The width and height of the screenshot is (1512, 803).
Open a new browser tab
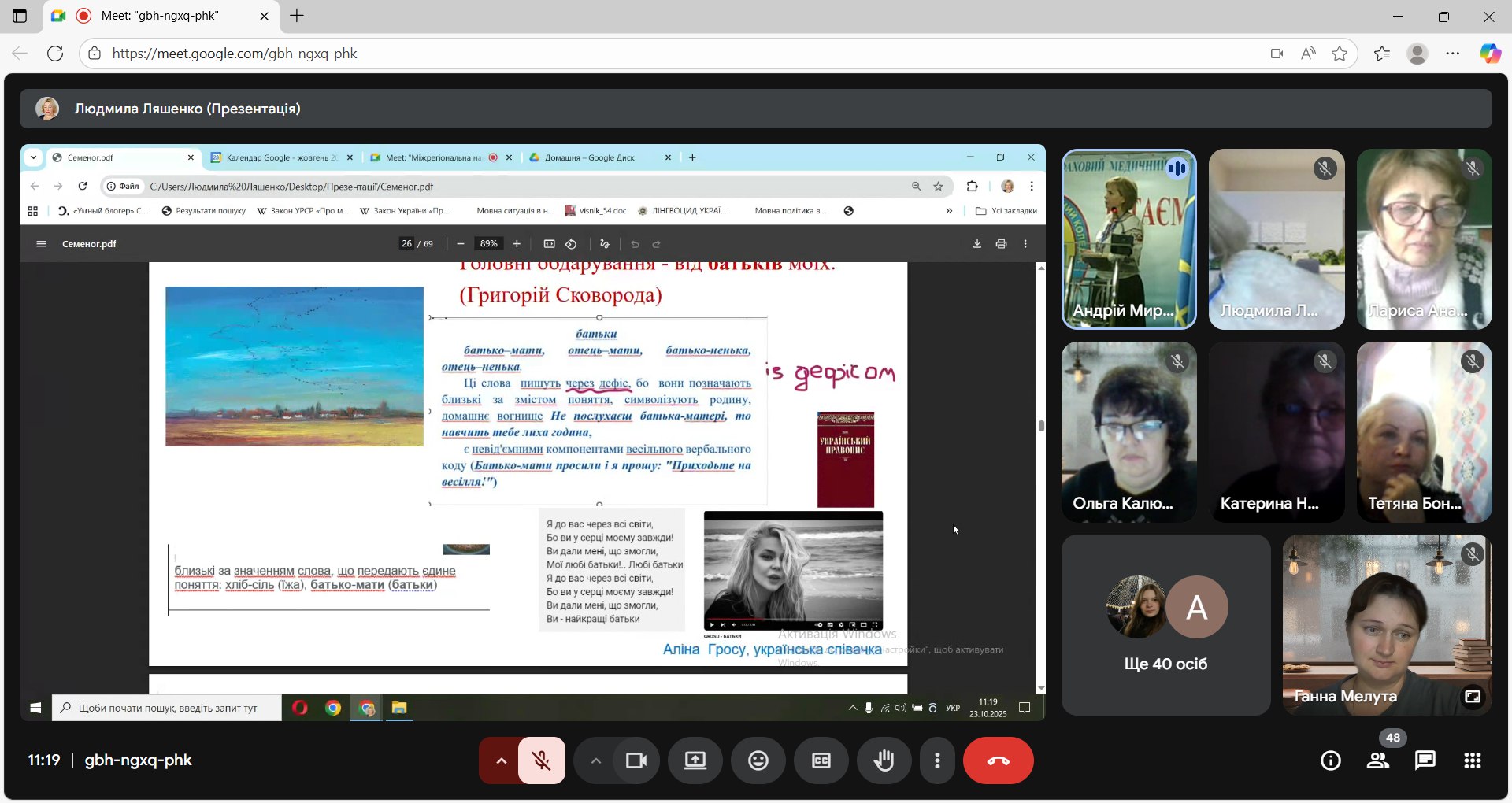(x=297, y=16)
